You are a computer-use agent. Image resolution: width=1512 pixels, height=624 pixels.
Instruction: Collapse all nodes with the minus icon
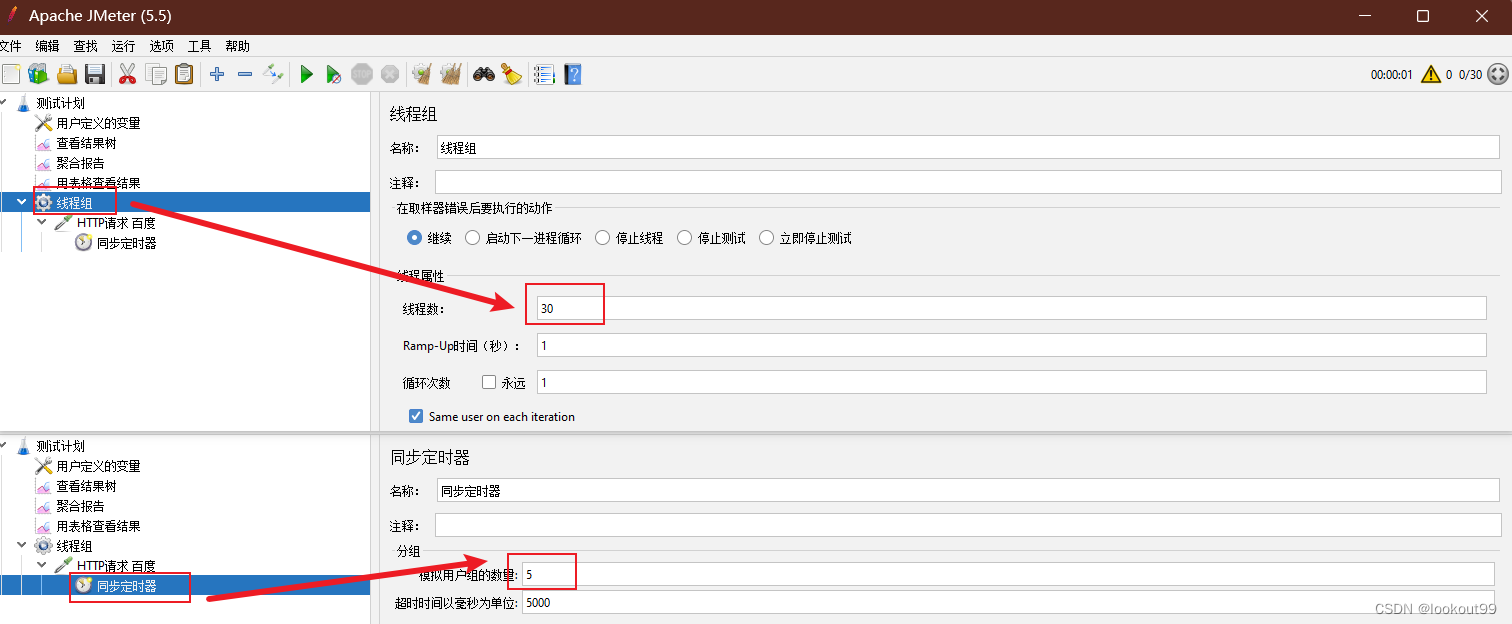(244, 74)
